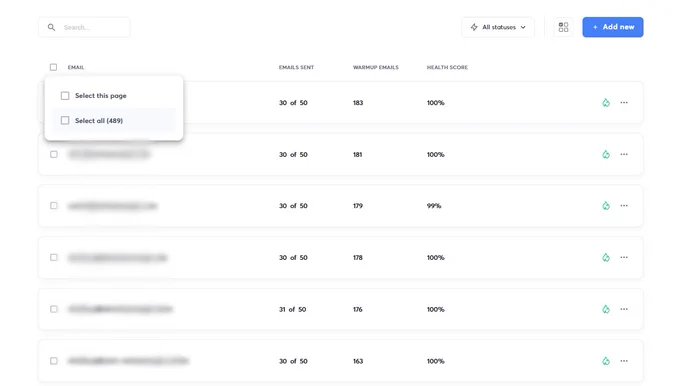Tick checkbox for the 163 warmup row
The height and width of the screenshot is (386, 680).
54,361
